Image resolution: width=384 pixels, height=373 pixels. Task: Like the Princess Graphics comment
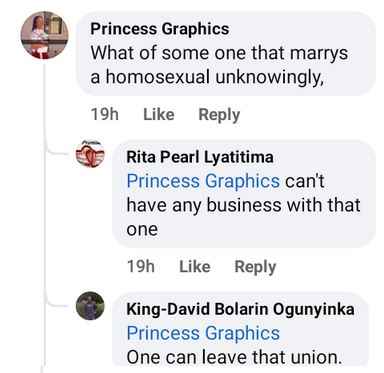click(159, 114)
